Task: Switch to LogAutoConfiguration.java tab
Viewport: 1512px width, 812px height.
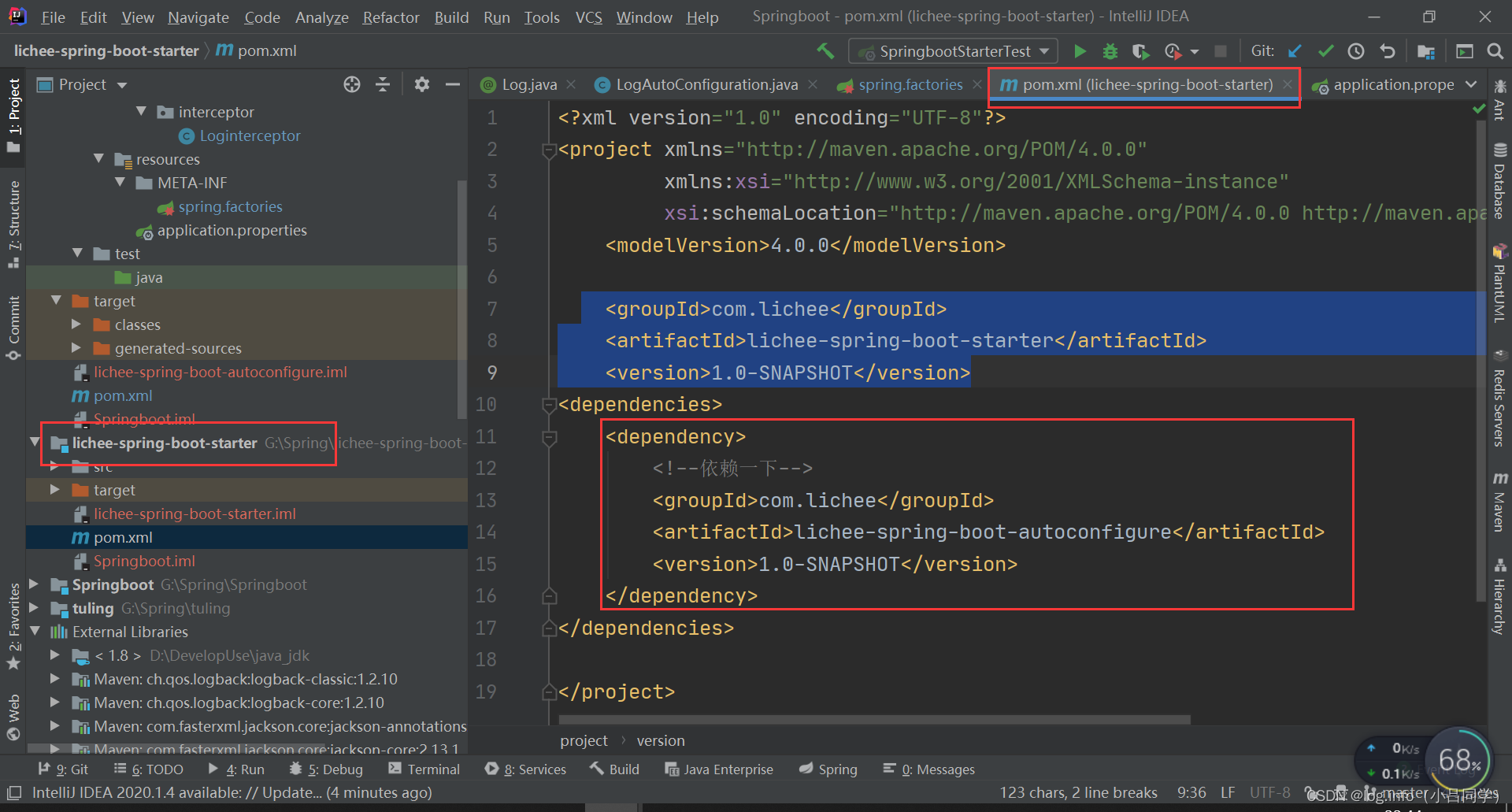Action: [x=706, y=85]
